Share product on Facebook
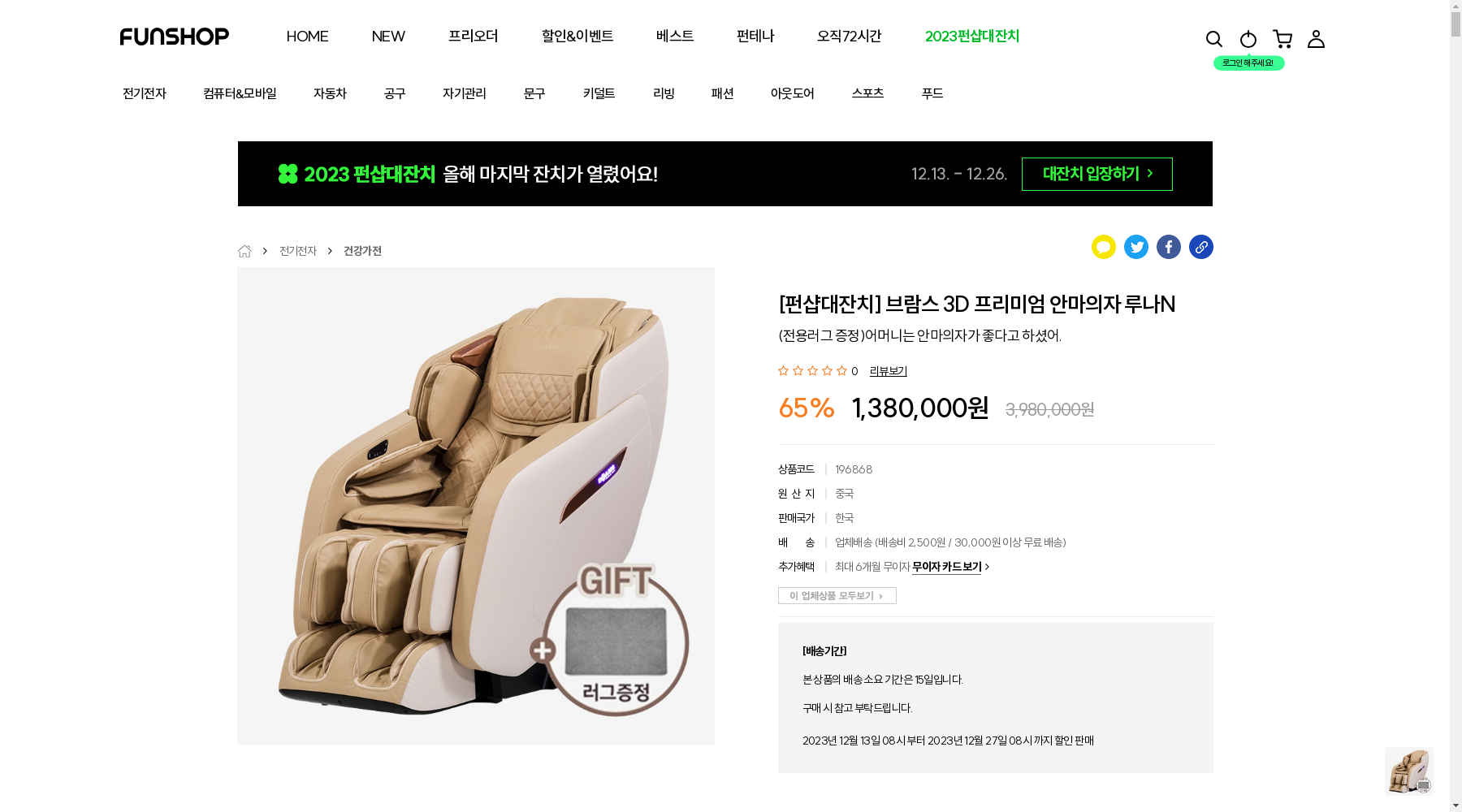 tap(1169, 247)
